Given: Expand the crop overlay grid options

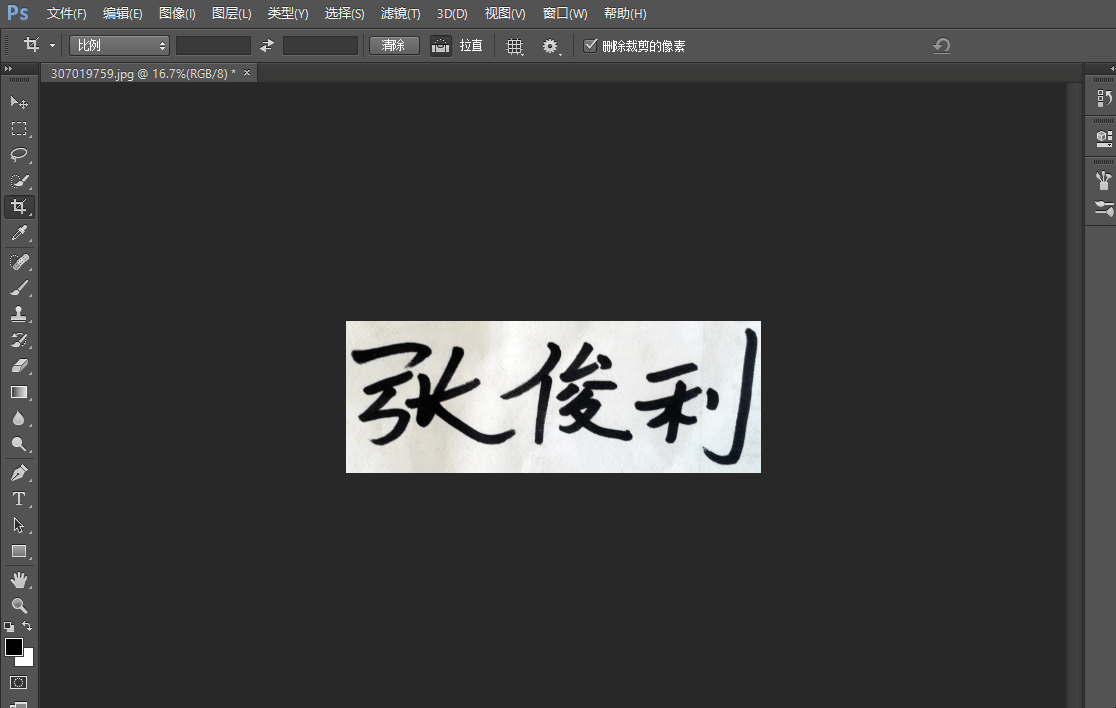Looking at the screenshot, I should point(515,46).
